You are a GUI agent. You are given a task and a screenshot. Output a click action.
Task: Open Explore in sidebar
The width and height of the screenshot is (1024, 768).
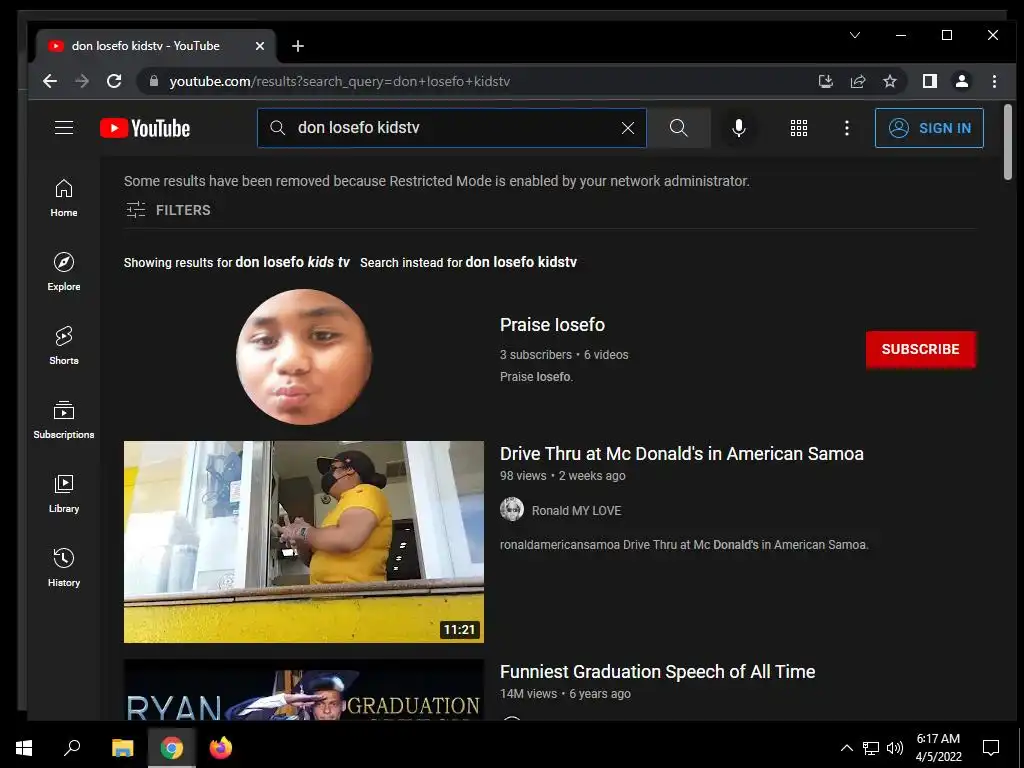pos(64,272)
